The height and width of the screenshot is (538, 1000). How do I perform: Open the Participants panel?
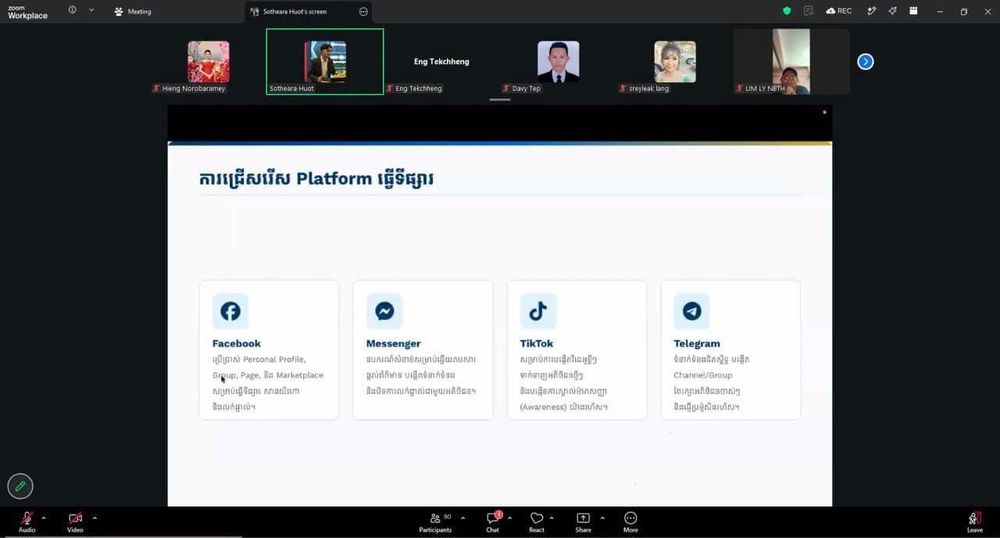tap(436, 522)
